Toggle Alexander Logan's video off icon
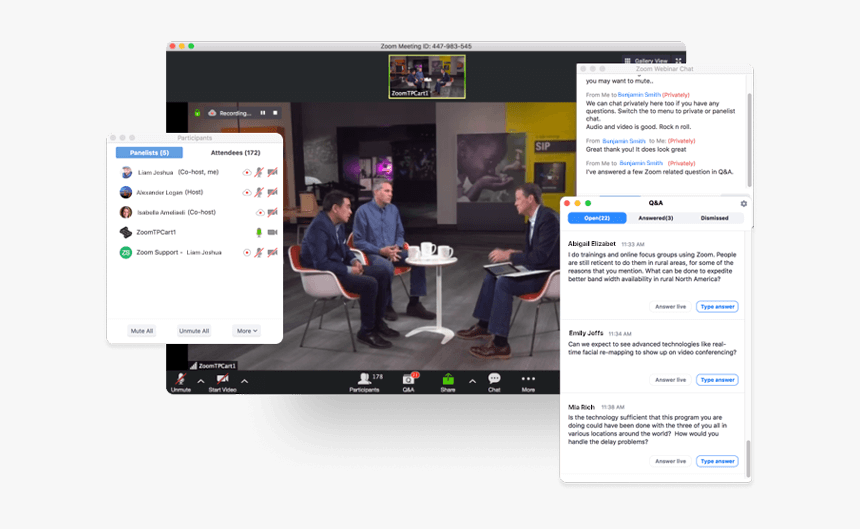This screenshot has width=860, height=529. pos(272,192)
